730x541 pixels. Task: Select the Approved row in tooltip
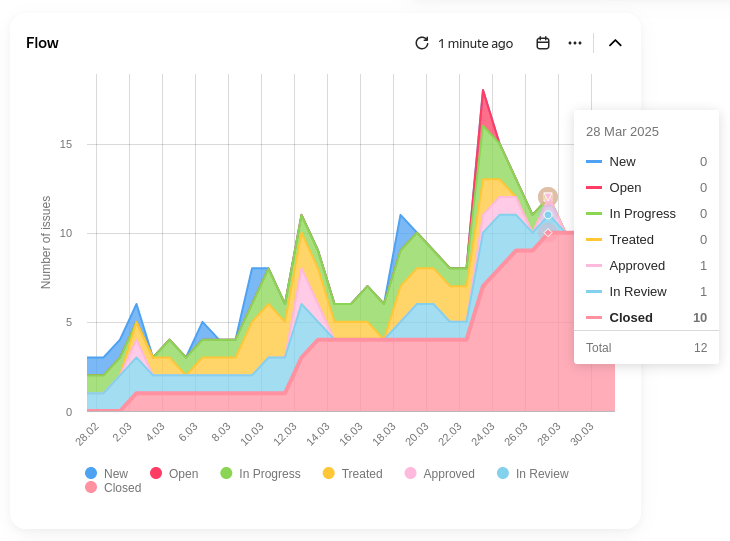point(646,265)
